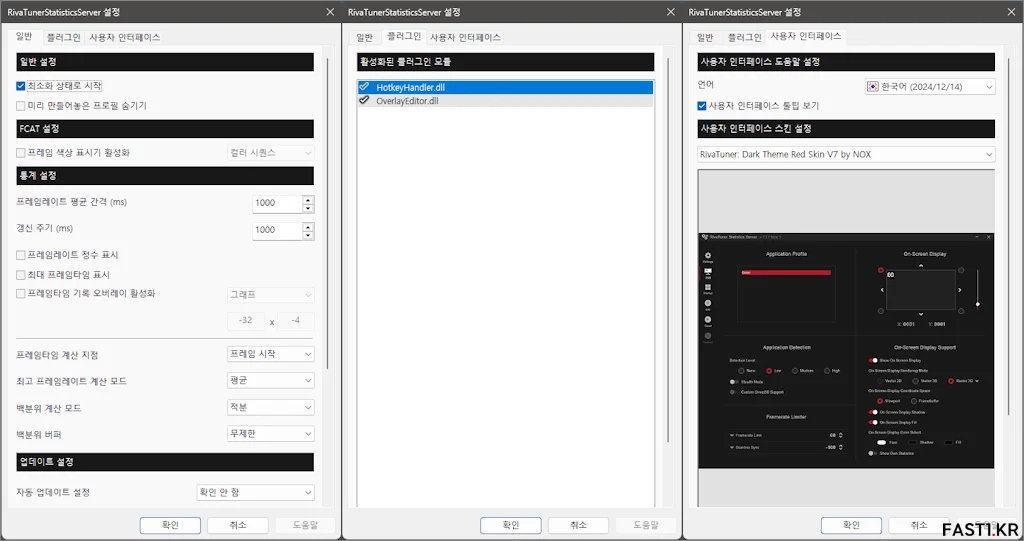The height and width of the screenshot is (541, 1024).
Task: Click 취소 button in left window
Action: coord(238,525)
